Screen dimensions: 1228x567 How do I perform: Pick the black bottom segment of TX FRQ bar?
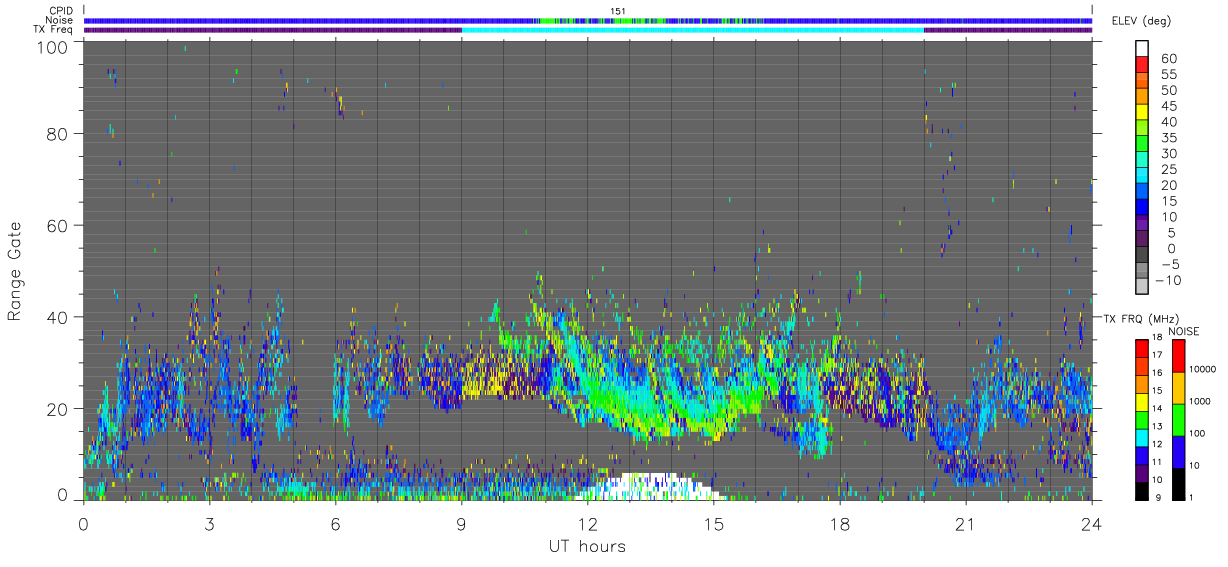coord(1142,490)
